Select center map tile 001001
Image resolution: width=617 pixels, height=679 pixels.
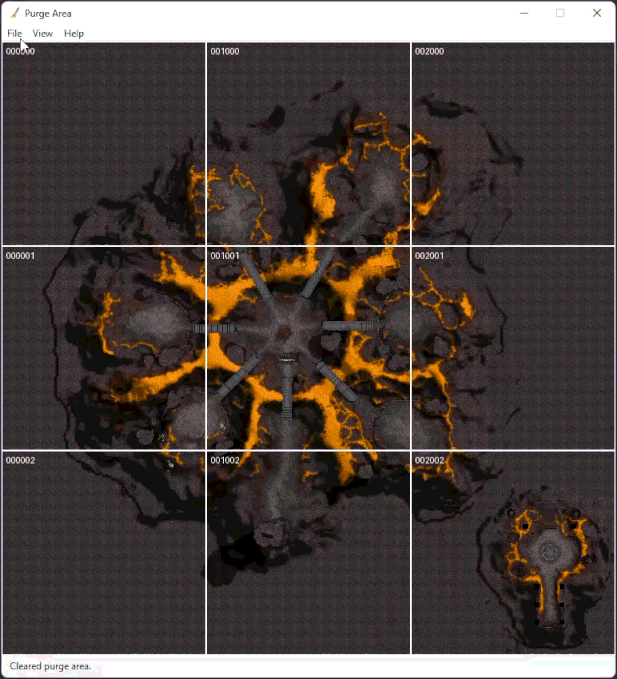coord(308,348)
